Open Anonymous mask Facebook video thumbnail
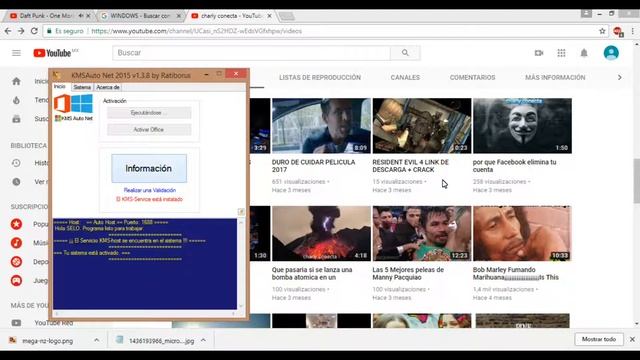This screenshot has width=640, height=360. point(522,126)
